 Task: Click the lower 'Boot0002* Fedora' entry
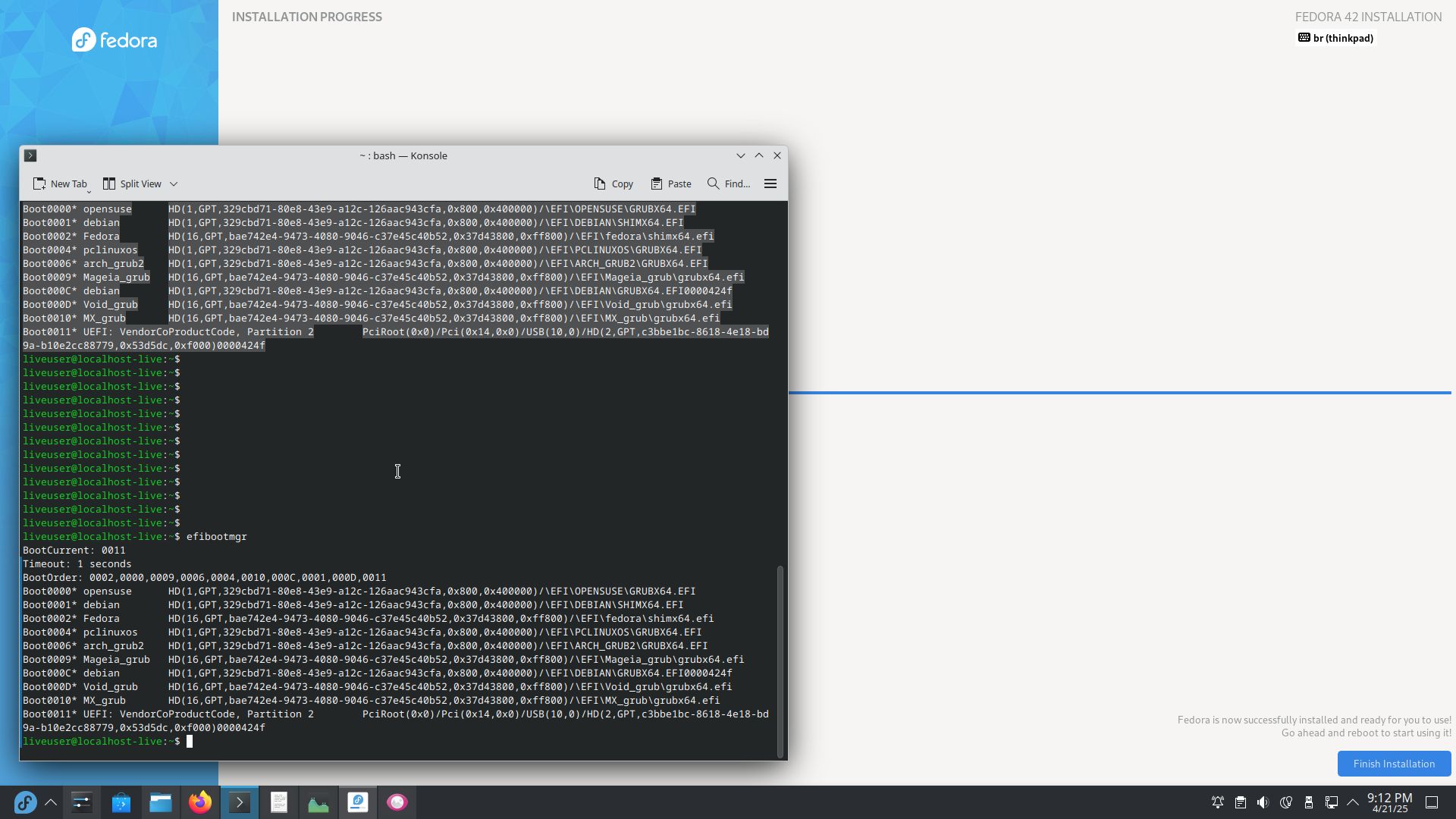point(369,618)
